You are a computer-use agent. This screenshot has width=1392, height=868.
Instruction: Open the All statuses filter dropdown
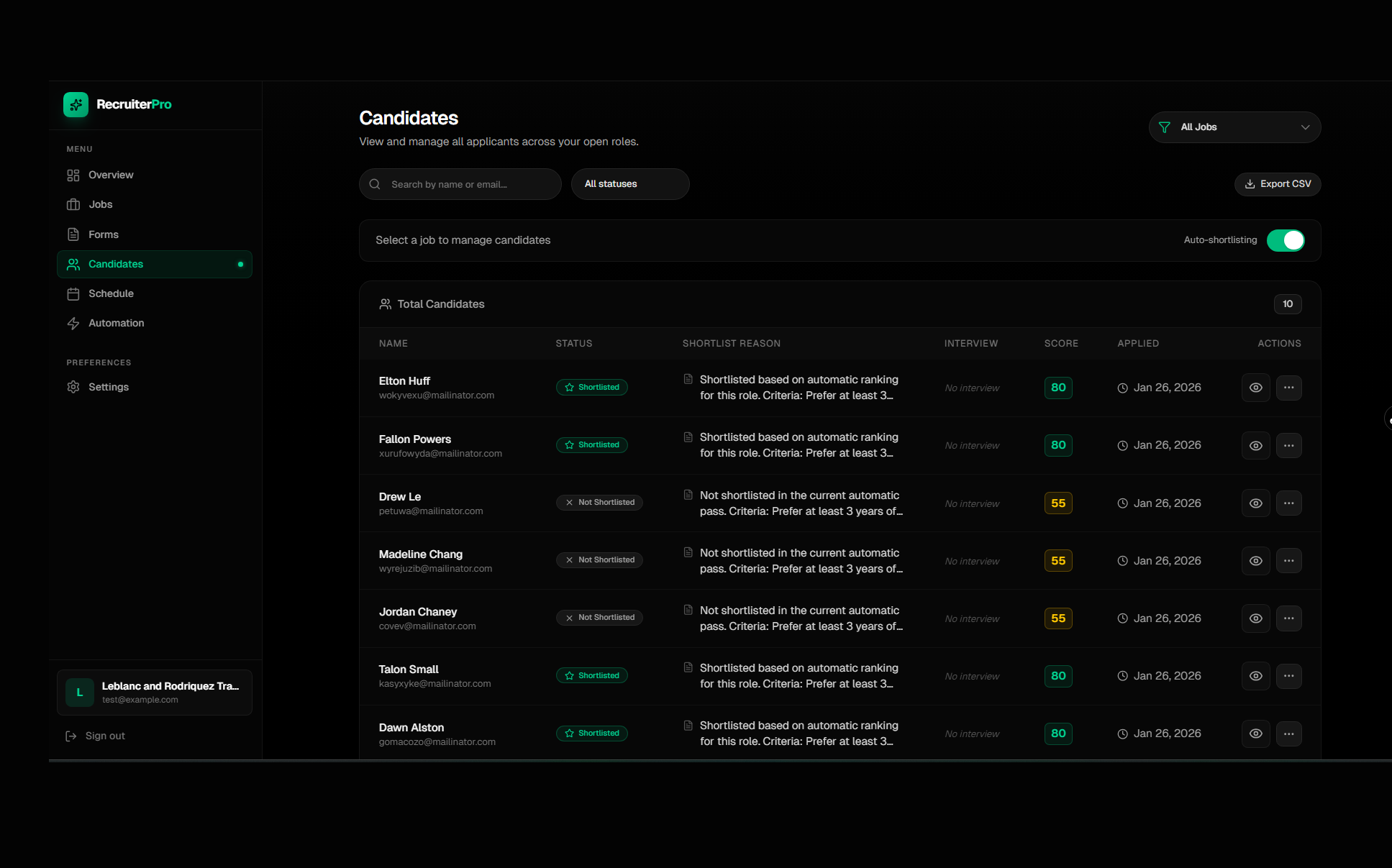(629, 184)
